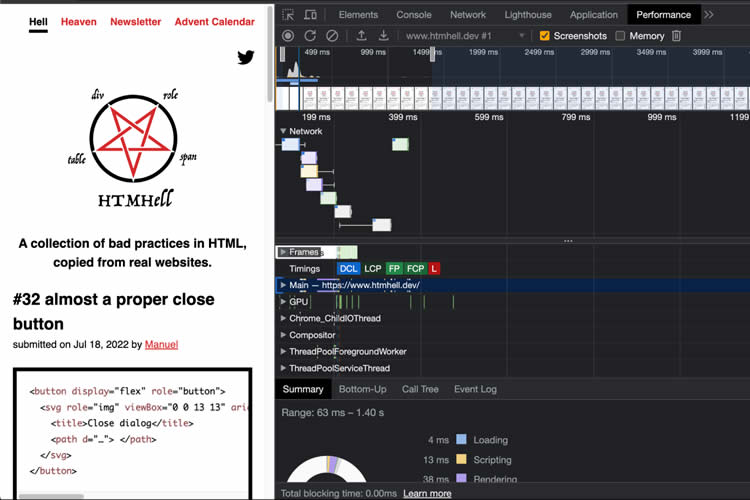Open author Manuel's link
Image resolution: width=750 pixels, height=500 pixels.
tap(161, 344)
